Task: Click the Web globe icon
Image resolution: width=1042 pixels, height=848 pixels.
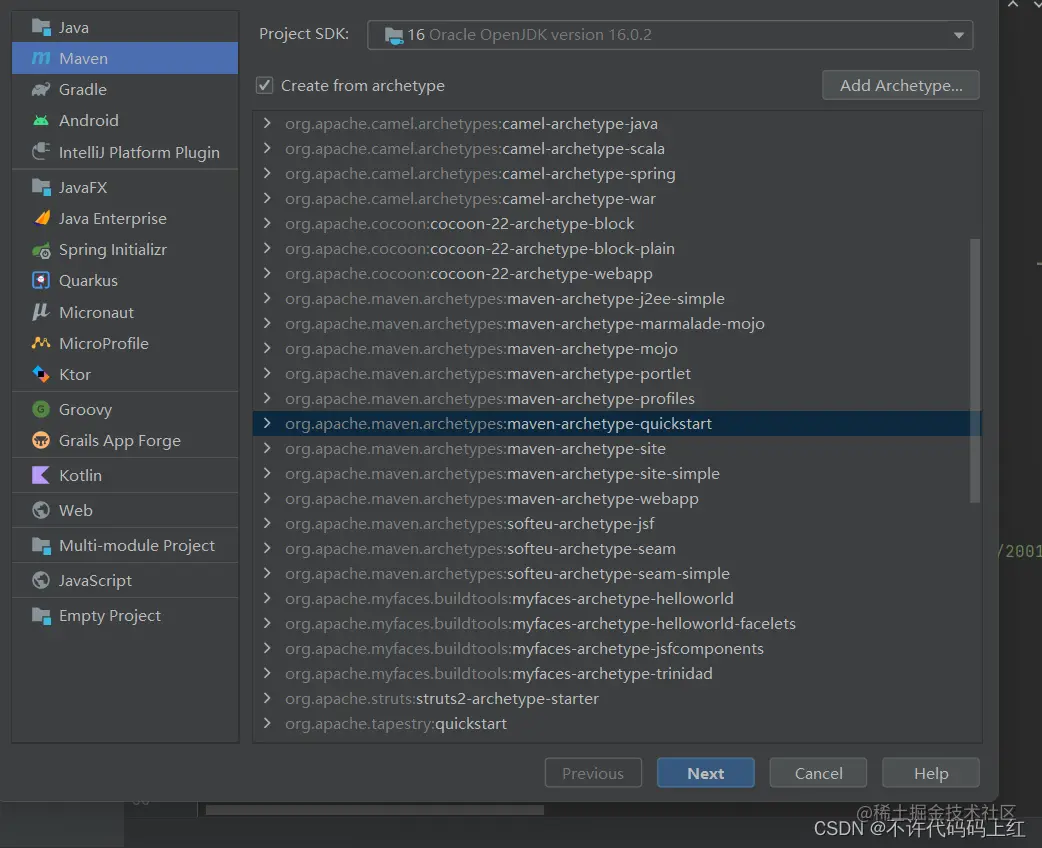Action: click(41, 510)
